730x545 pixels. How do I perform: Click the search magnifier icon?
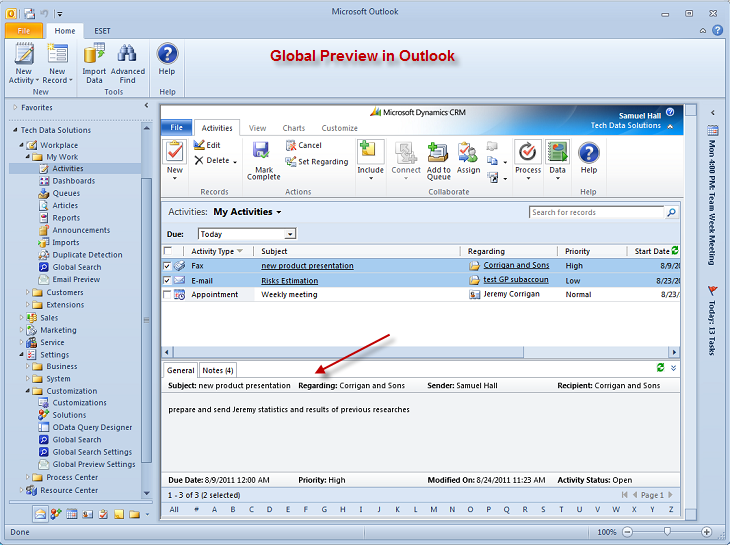[671, 212]
